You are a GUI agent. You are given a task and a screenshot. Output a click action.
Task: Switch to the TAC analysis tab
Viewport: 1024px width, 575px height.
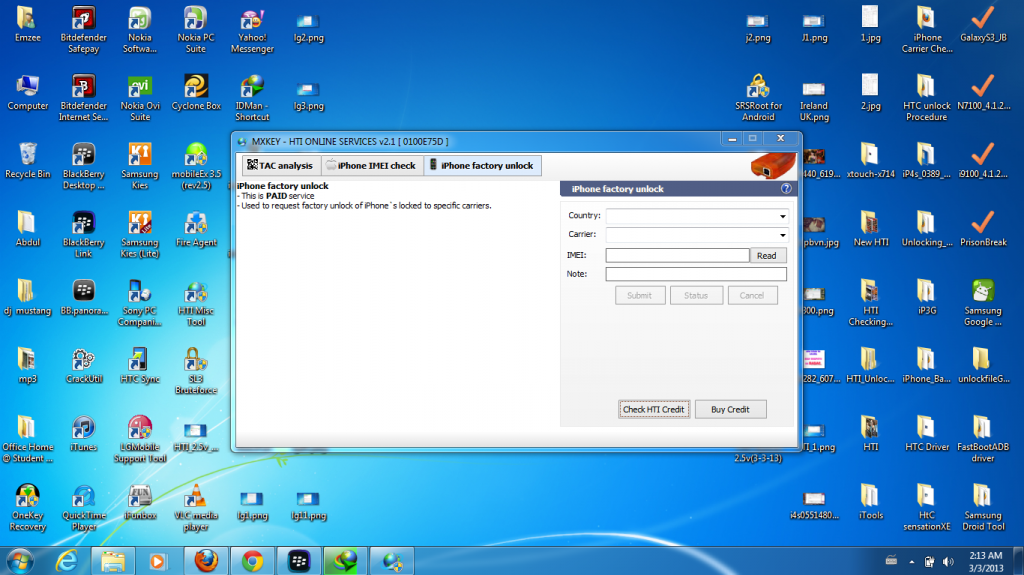point(280,165)
